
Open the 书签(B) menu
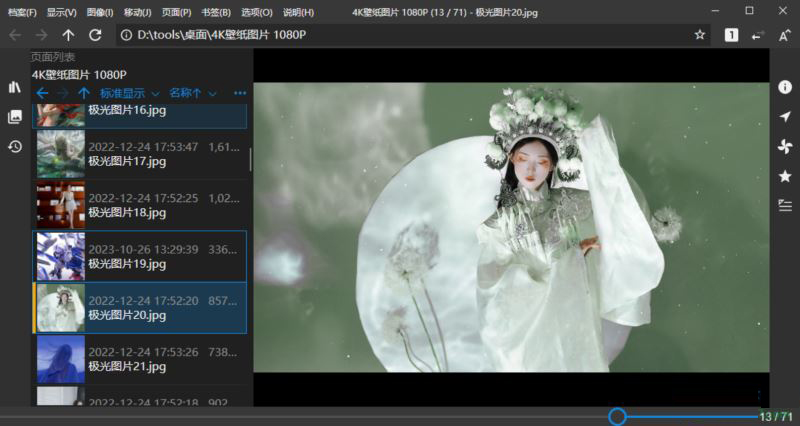[216, 12]
